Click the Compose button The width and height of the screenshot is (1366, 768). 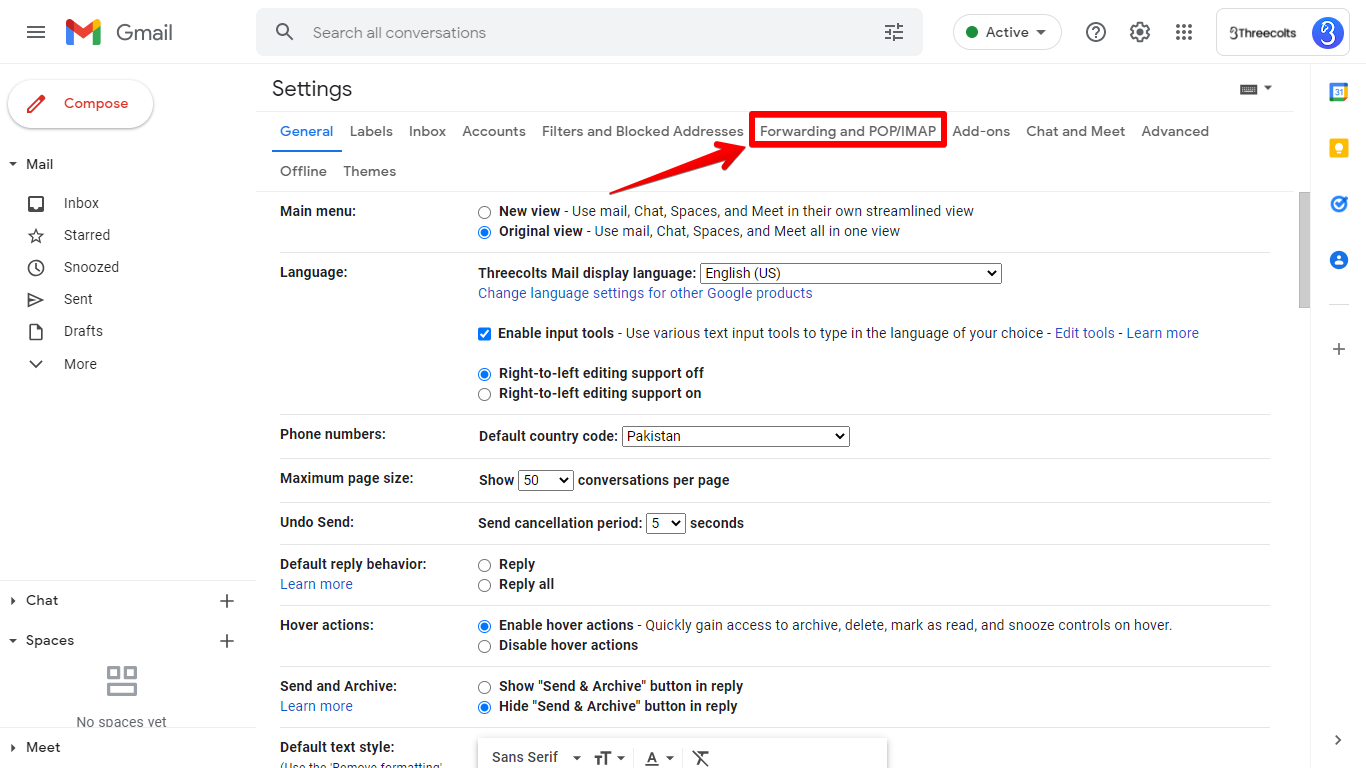[x=81, y=104]
